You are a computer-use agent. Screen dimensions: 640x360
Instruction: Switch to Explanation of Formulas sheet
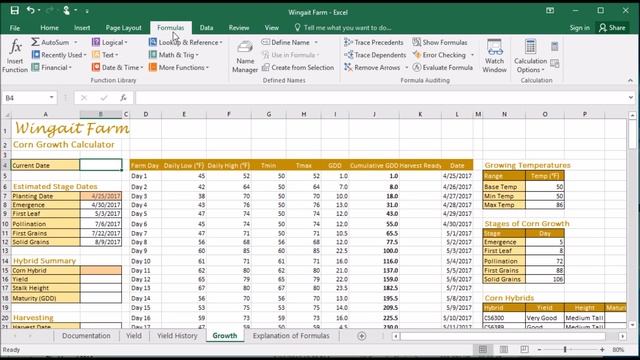pos(291,336)
